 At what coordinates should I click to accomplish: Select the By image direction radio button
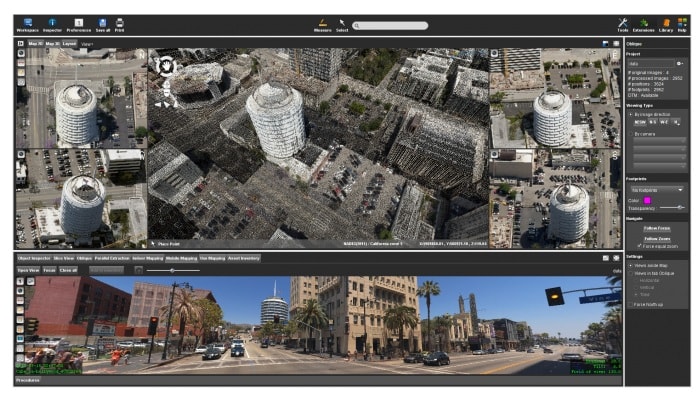point(631,115)
